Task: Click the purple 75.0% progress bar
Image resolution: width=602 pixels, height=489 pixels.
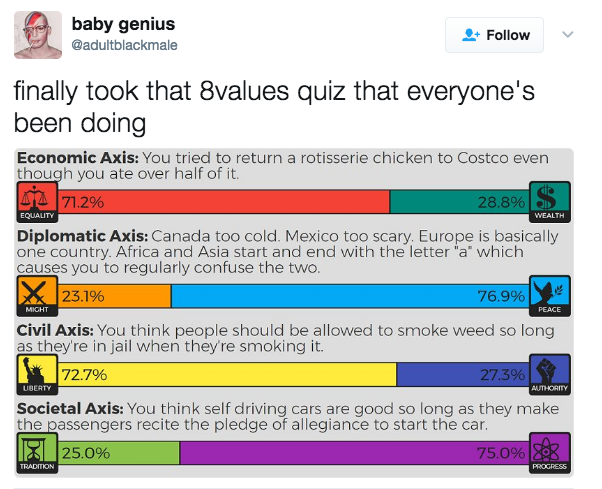Action: (354, 453)
